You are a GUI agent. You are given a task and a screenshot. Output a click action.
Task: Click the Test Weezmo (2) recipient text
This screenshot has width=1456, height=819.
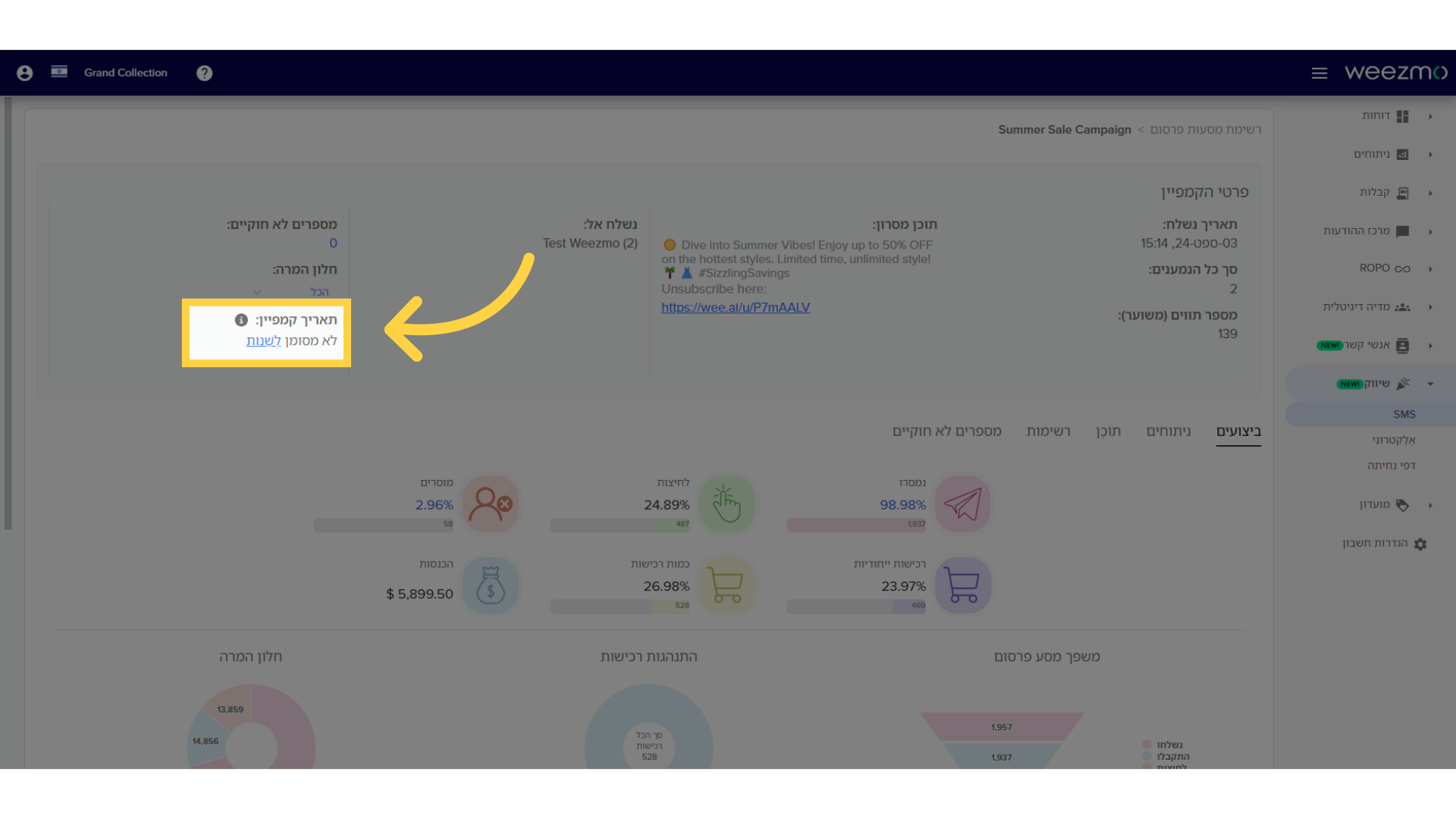pos(590,243)
